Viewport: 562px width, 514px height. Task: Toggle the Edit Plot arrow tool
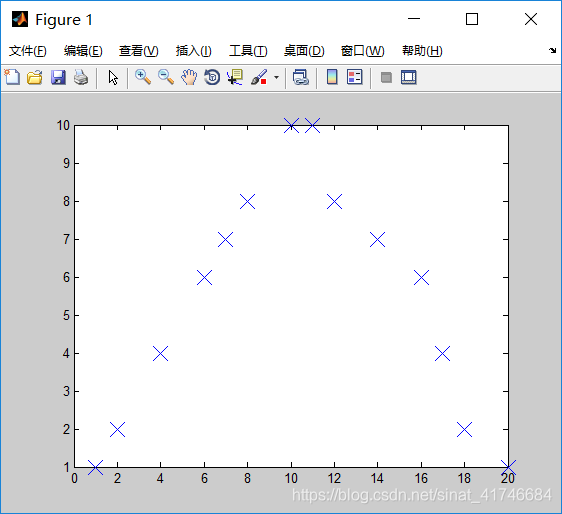coord(113,77)
